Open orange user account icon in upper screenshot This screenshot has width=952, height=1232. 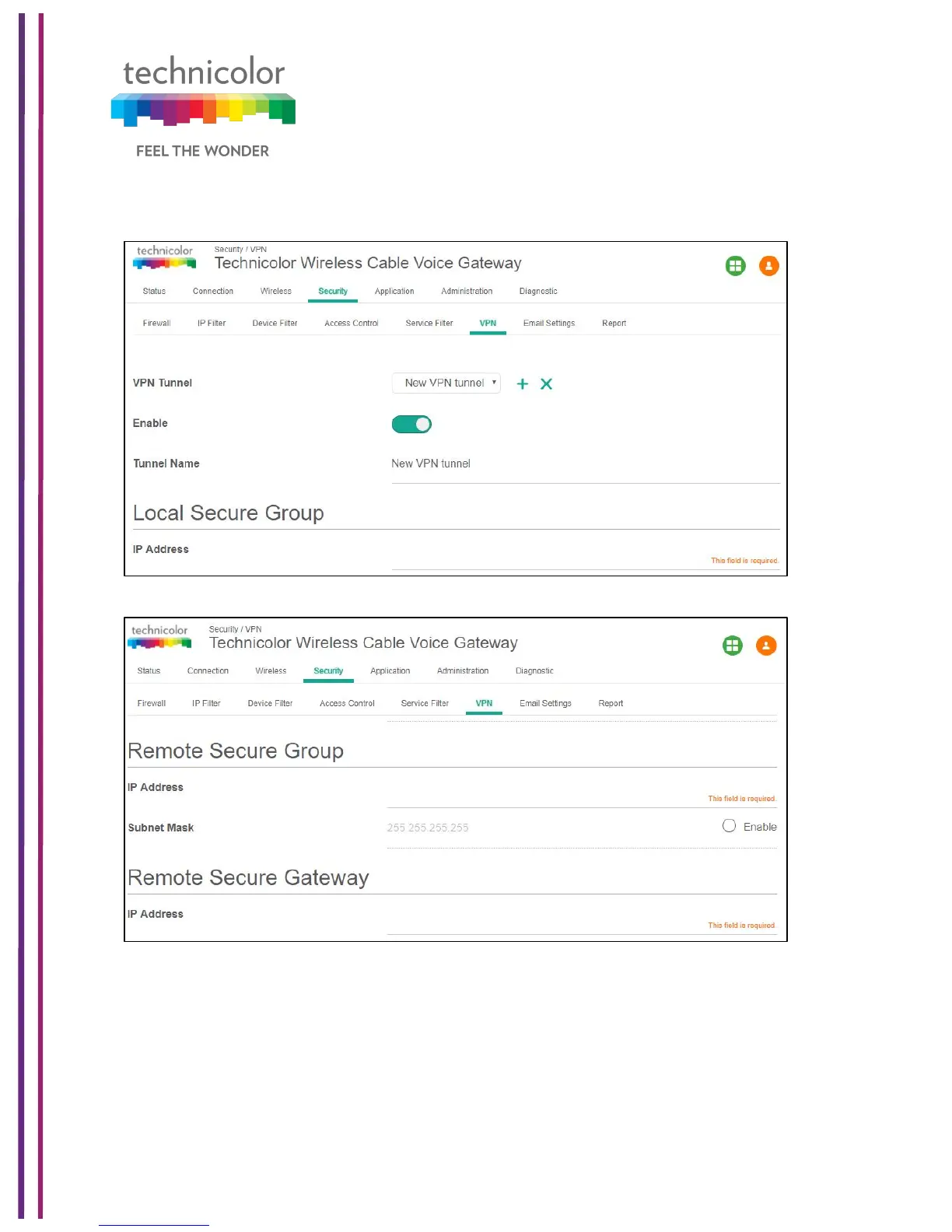(x=768, y=266)
